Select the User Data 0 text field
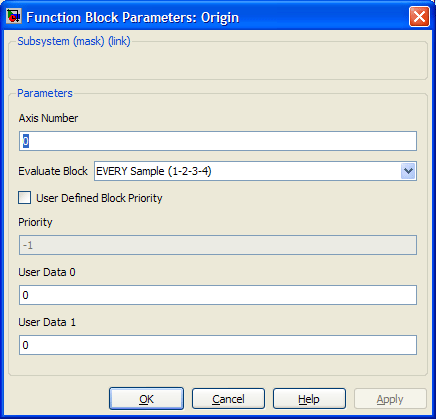The image size is (436, 419). click(218, 295)
